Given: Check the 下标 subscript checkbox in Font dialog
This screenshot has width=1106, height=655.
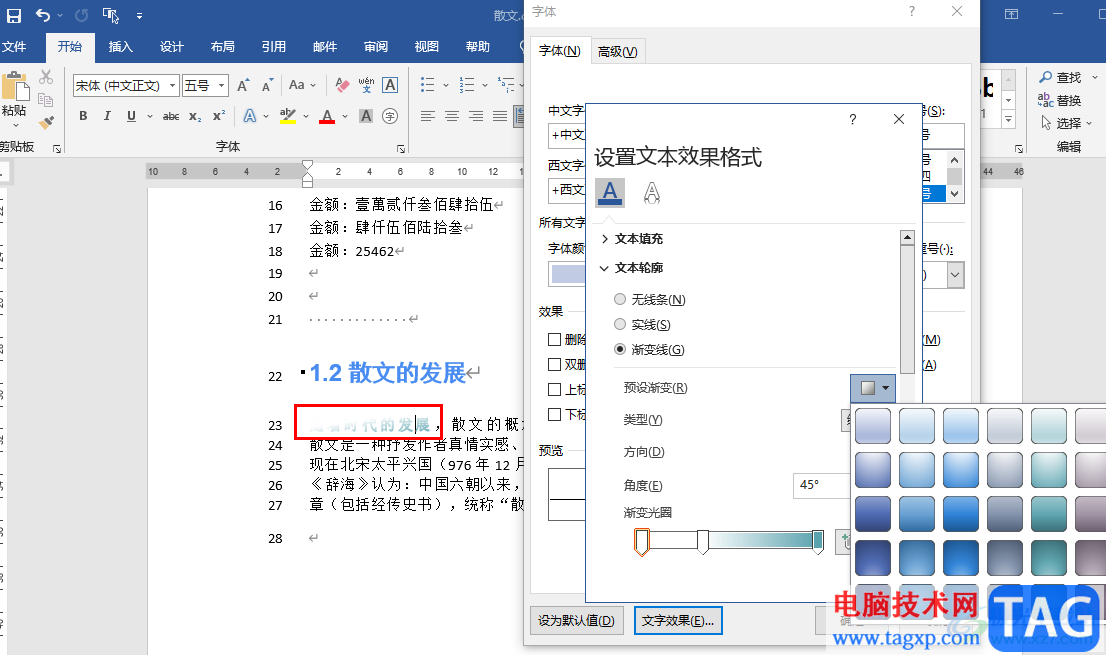Looking at the screenshot, I should 554,415.
